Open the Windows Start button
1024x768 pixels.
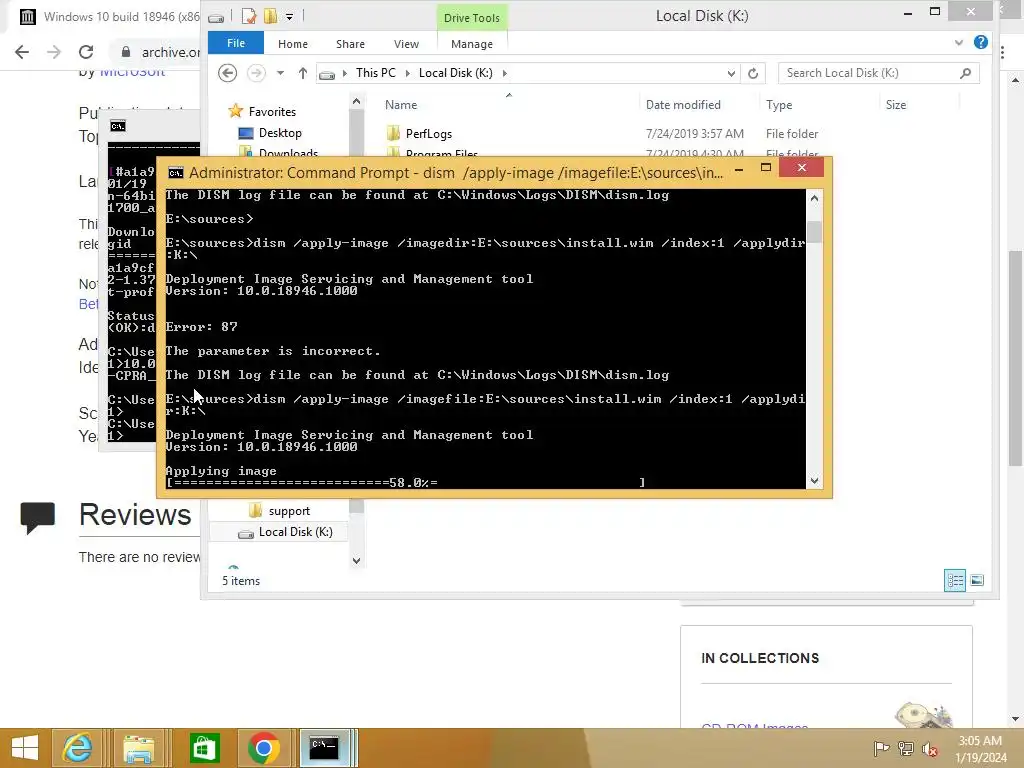tap(25, 748)
